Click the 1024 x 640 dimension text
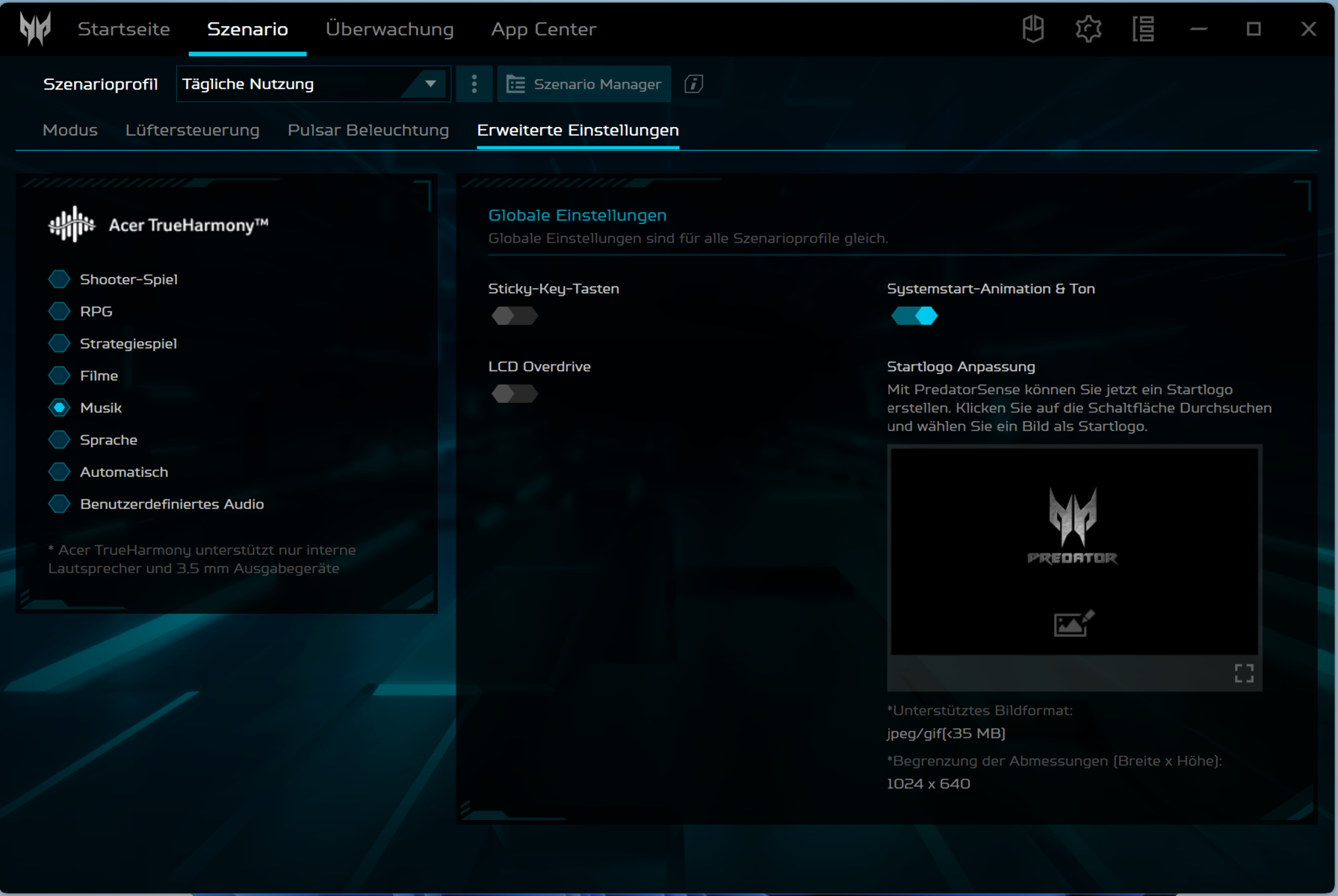Viewport: 1338px width, 896px height. [929, 784]
